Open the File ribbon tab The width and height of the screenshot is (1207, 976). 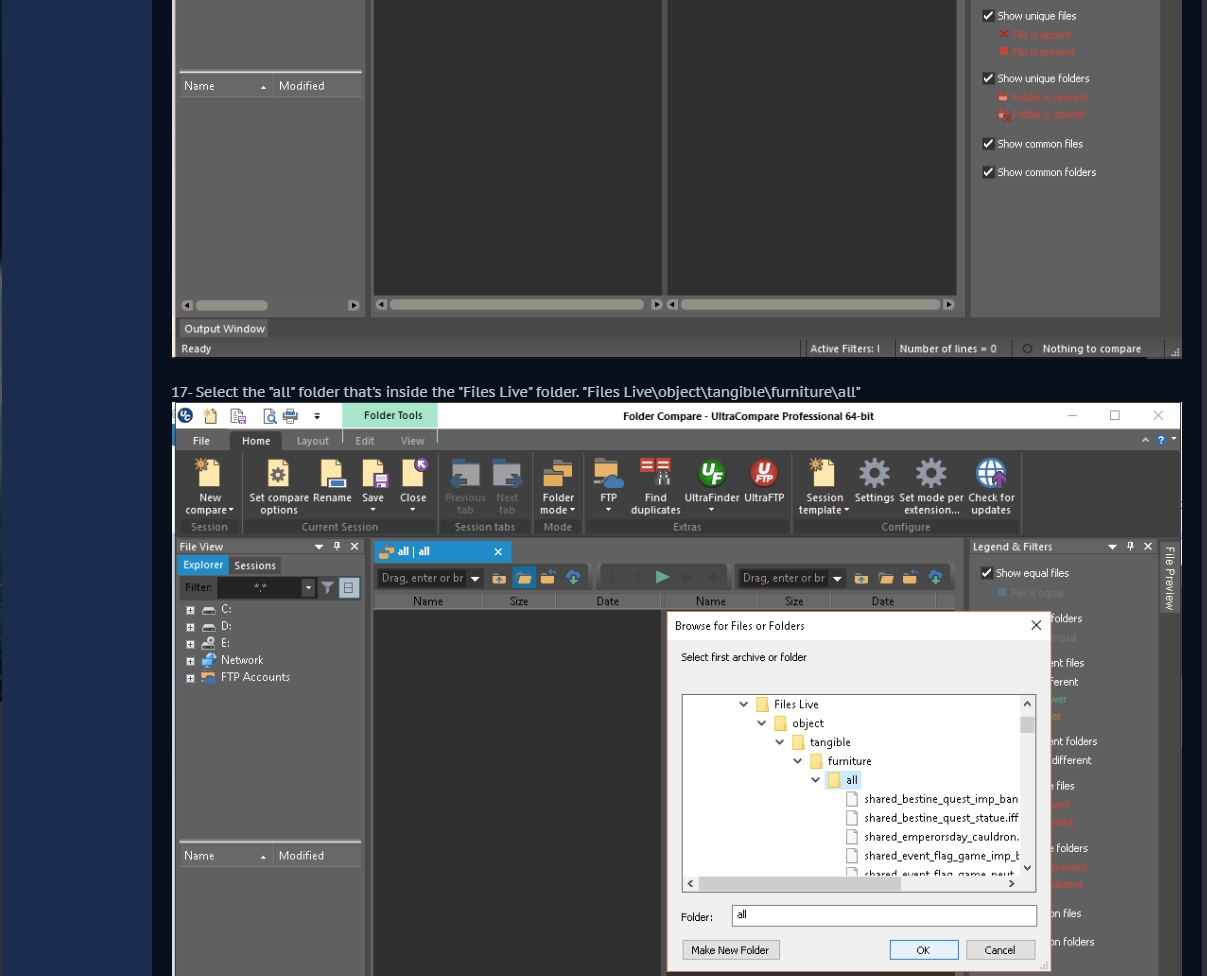coord(201,441)
